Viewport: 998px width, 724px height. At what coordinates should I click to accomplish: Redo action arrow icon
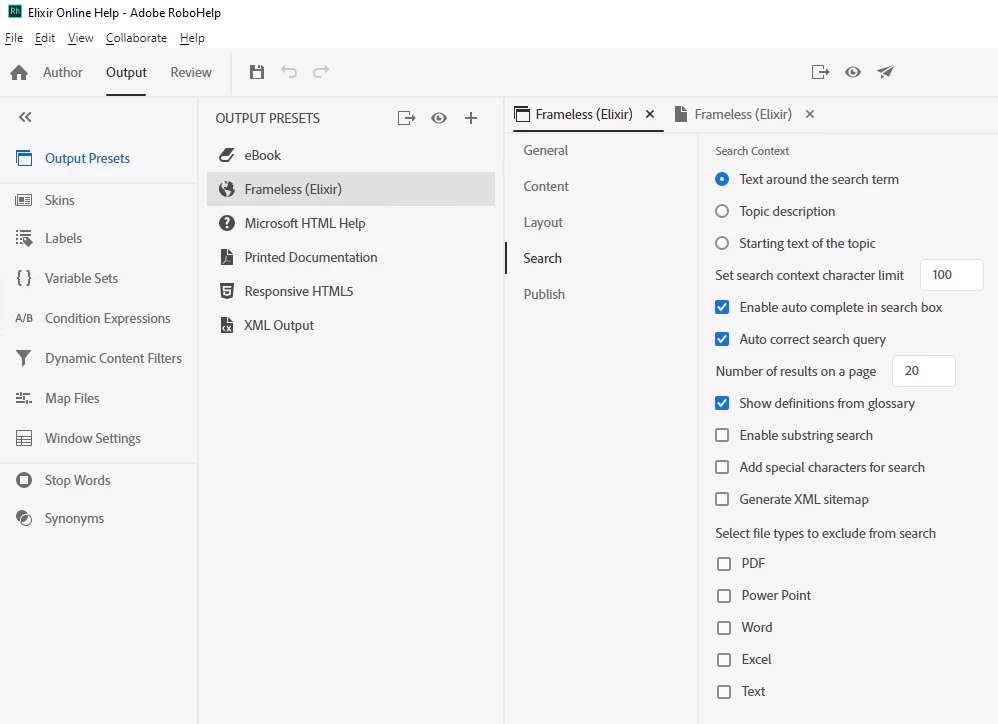[x=321, y=72]
